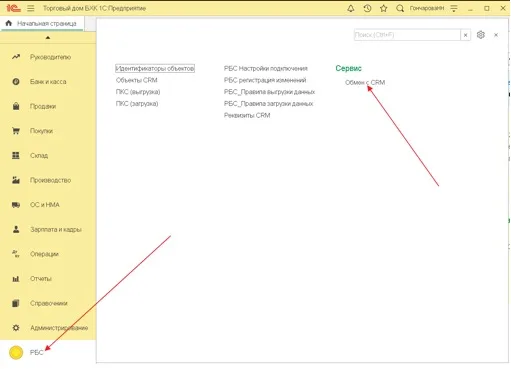The height and width of the screenshot is (369, 511).
Task: Collapse sections with the up arrow
Action: click(x=48, y=37)
